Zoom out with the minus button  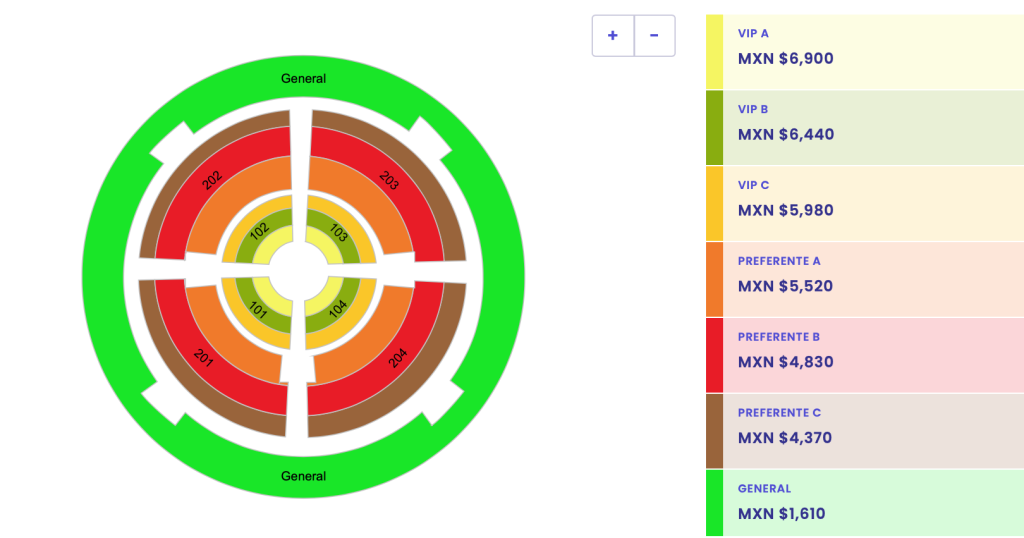[x=654, y=36]
